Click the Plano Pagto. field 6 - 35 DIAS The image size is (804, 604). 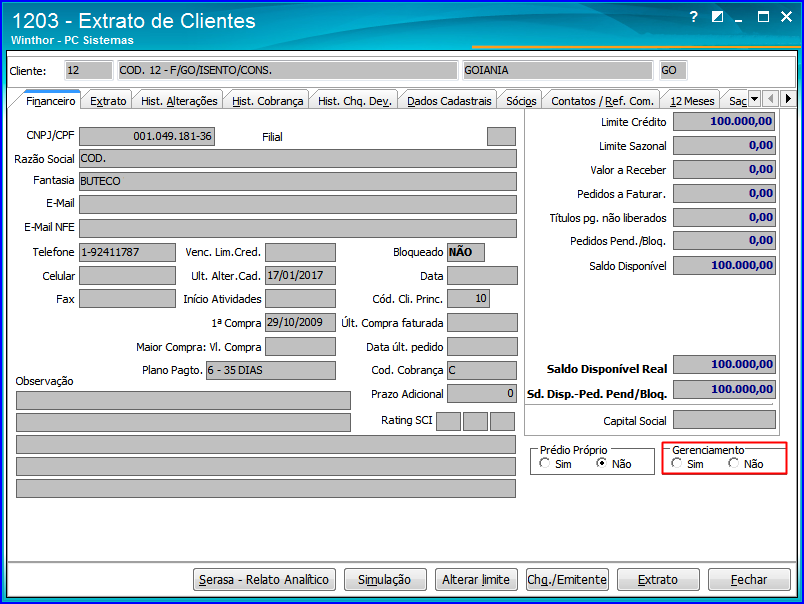pos(271,370)
